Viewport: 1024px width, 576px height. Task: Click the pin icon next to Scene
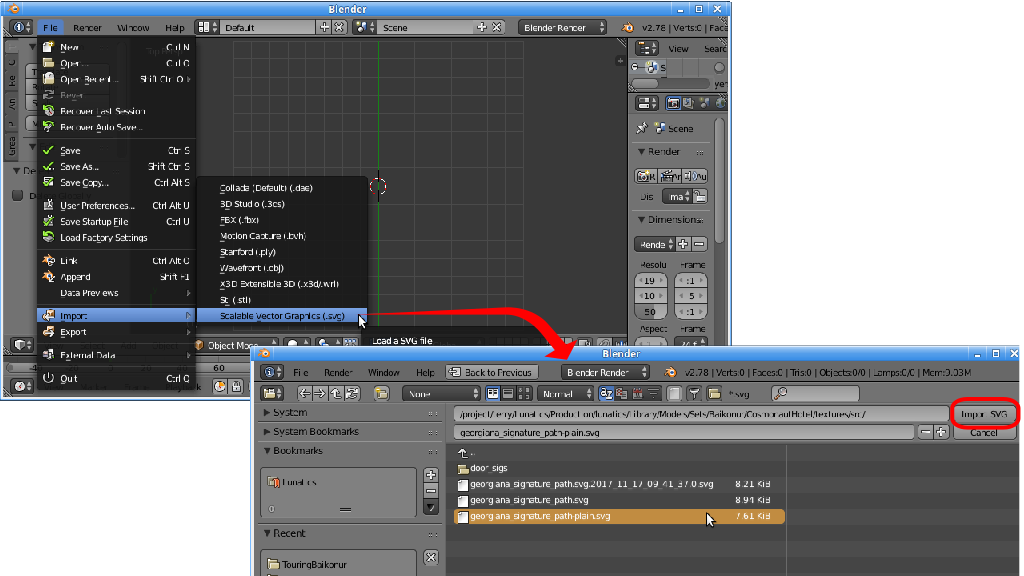(642, 128)
